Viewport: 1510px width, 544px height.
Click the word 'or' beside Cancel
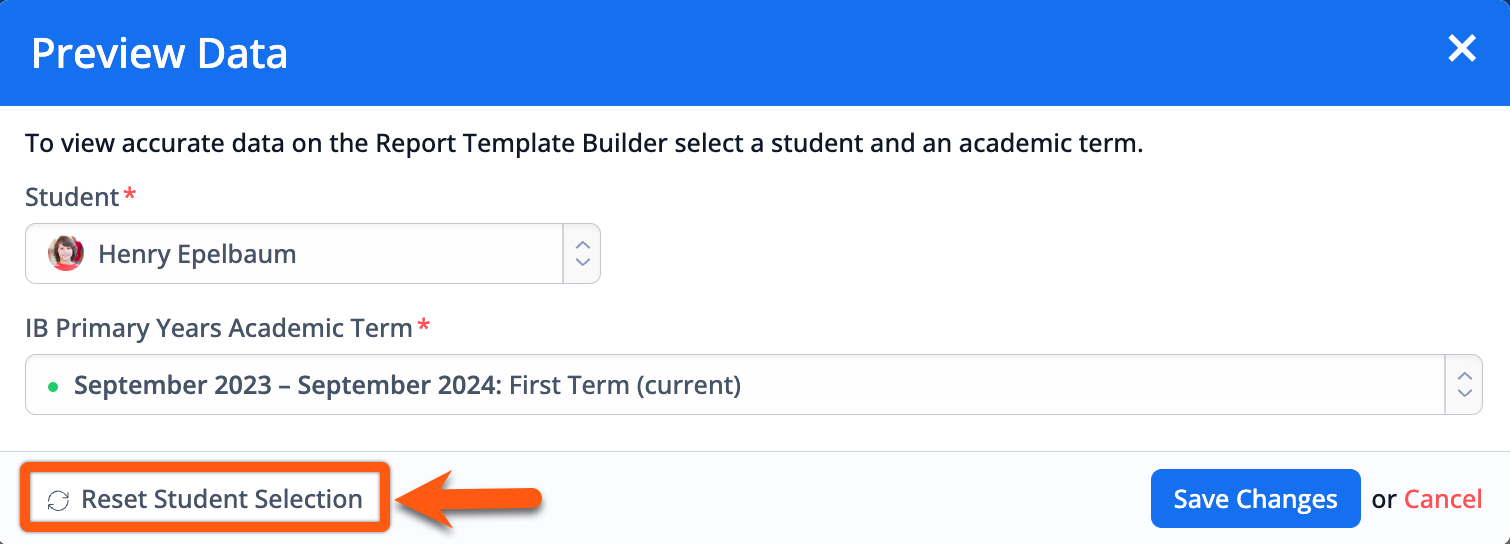pyautogui.click(x=1384, y=499)
